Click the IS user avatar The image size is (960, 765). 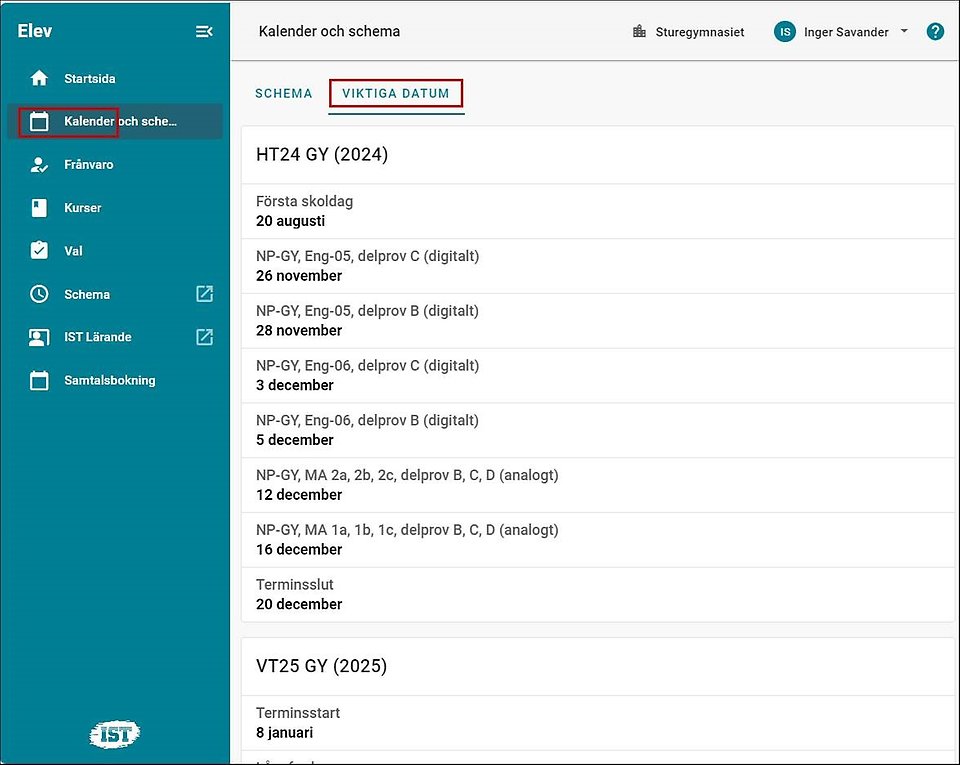click(x=785, y=32)
